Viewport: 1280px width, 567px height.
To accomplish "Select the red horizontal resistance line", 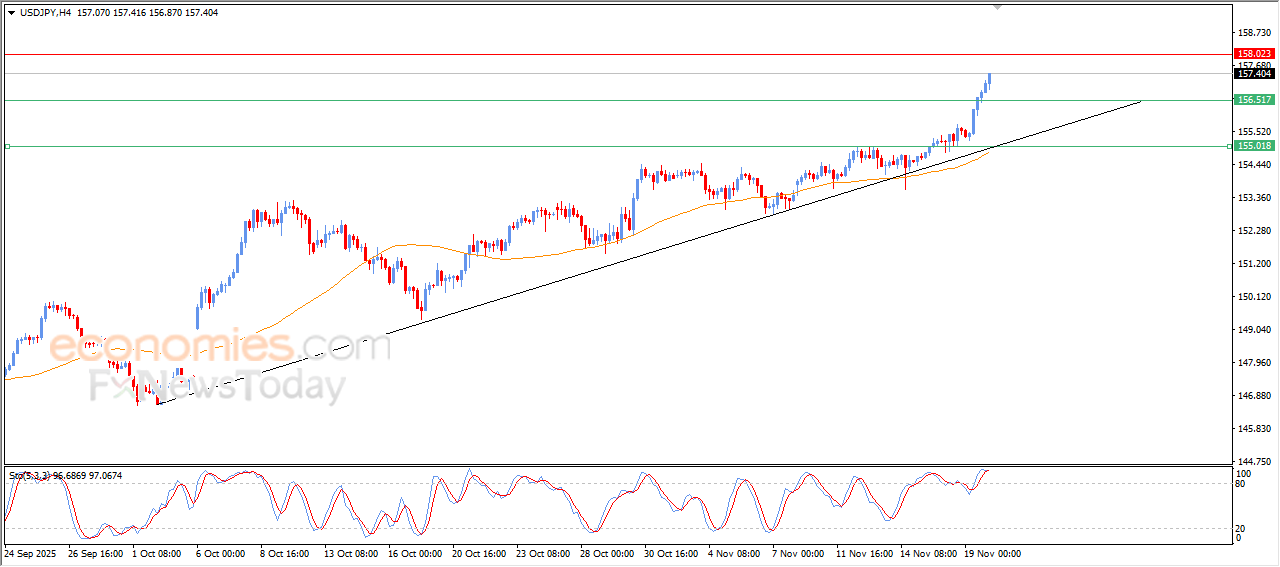I will [x=600, y=54].
